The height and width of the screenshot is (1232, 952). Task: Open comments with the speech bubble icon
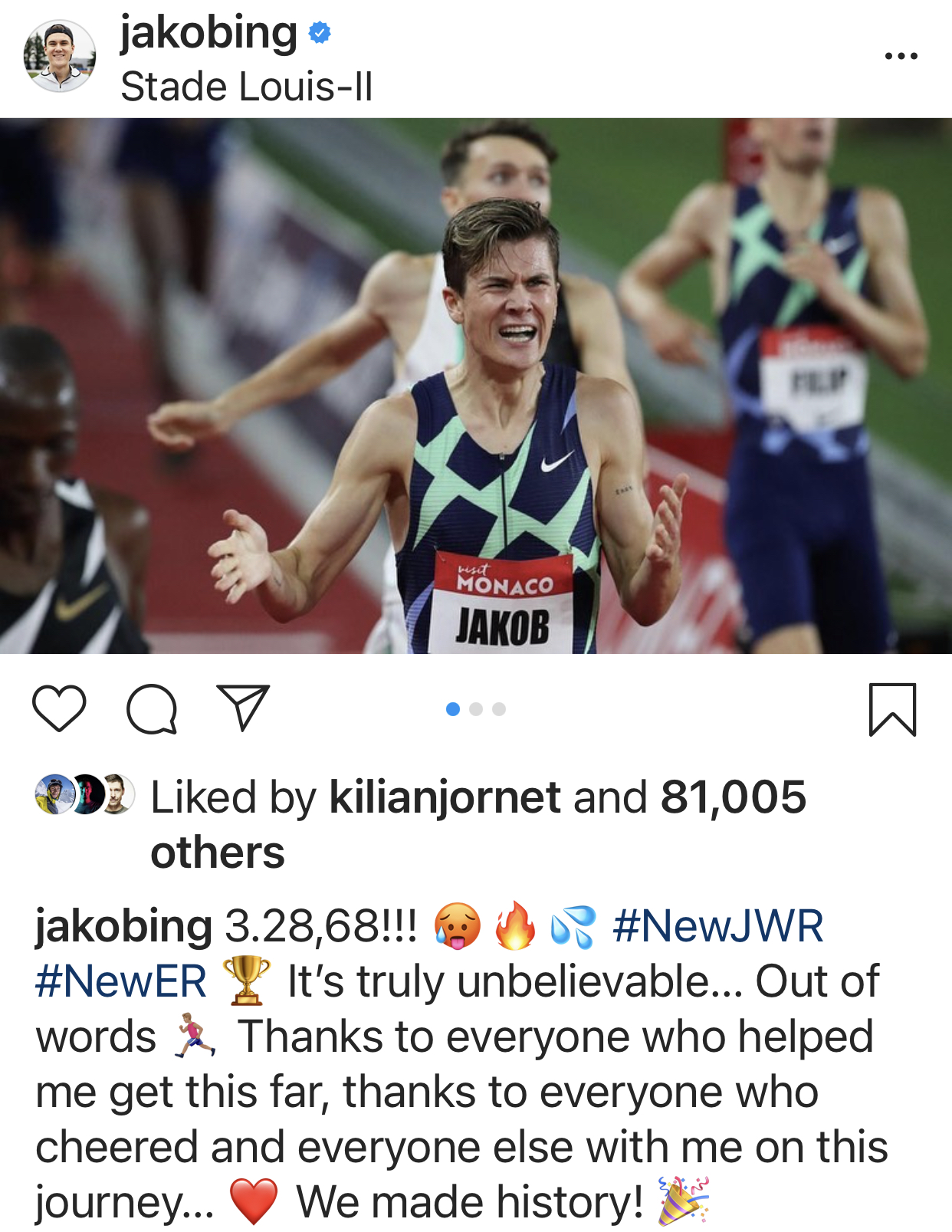tap(152, 708)
